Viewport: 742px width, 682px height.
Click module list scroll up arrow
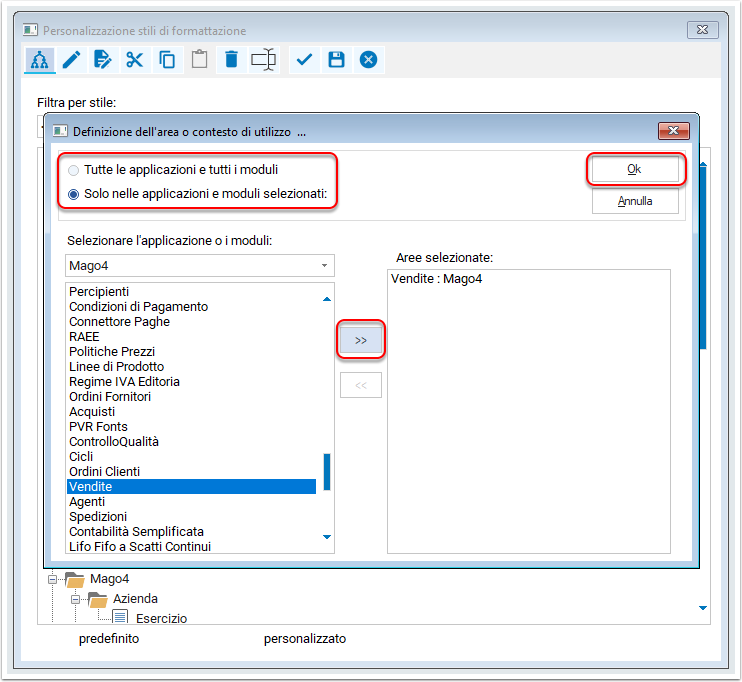[327, 299]
